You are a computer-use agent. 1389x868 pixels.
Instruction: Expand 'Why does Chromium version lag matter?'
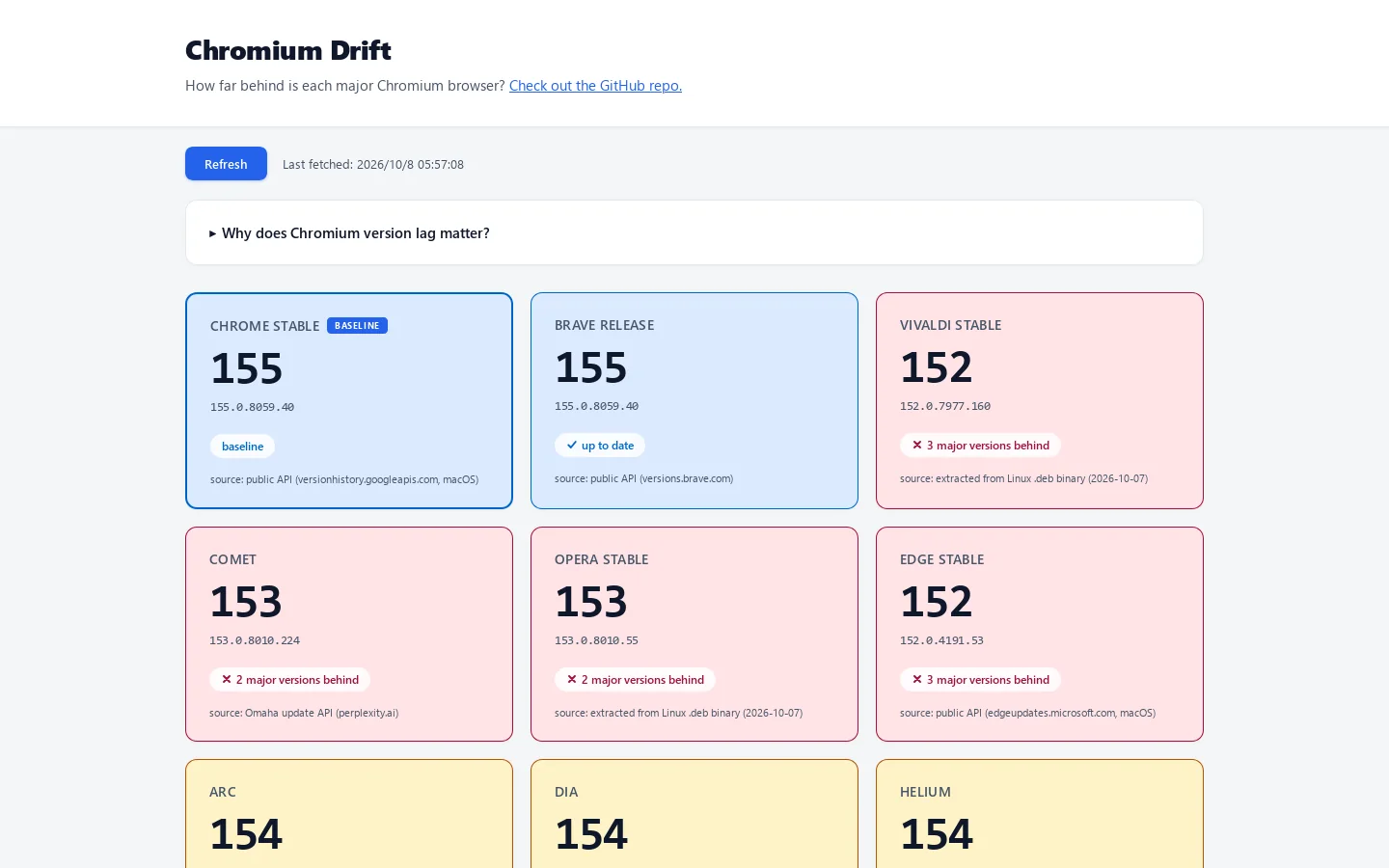point(694,232)
